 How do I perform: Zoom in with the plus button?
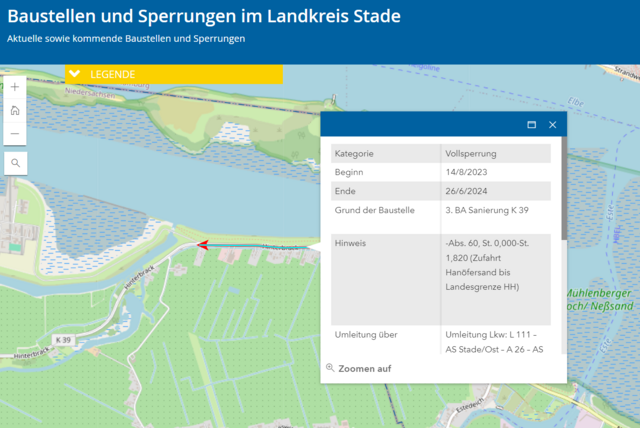15,87
